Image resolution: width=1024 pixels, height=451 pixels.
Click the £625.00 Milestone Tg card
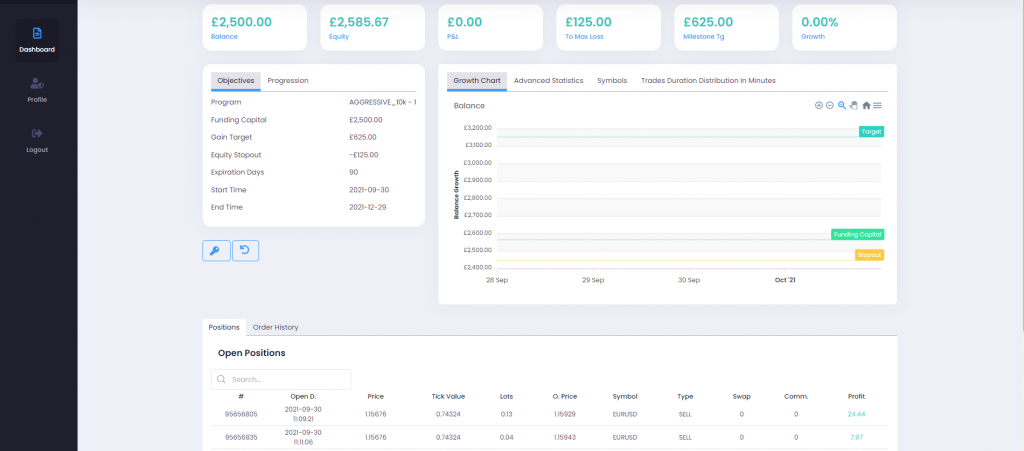click(726, 27)
